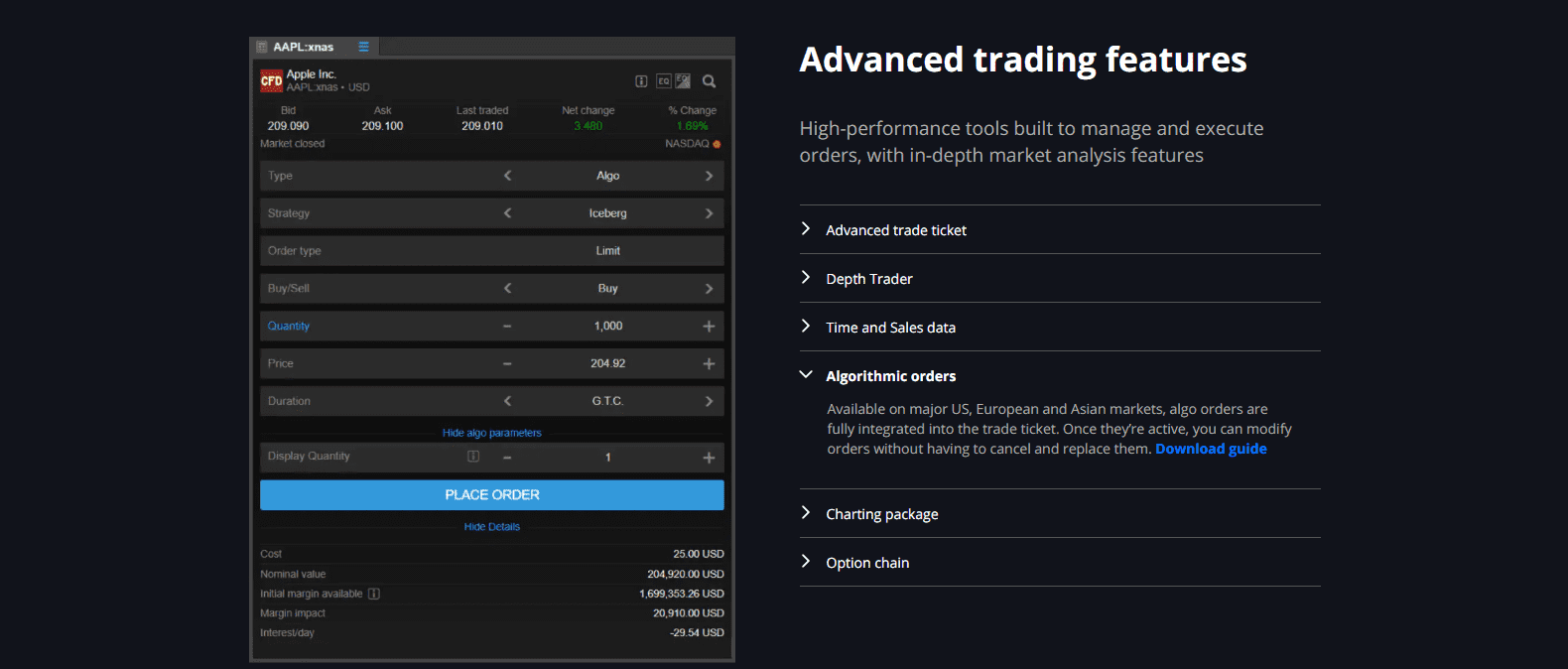The height and width of the screenshot is (669, 1568).
Task: Click the Market closed status text
Action: point(293,144)
